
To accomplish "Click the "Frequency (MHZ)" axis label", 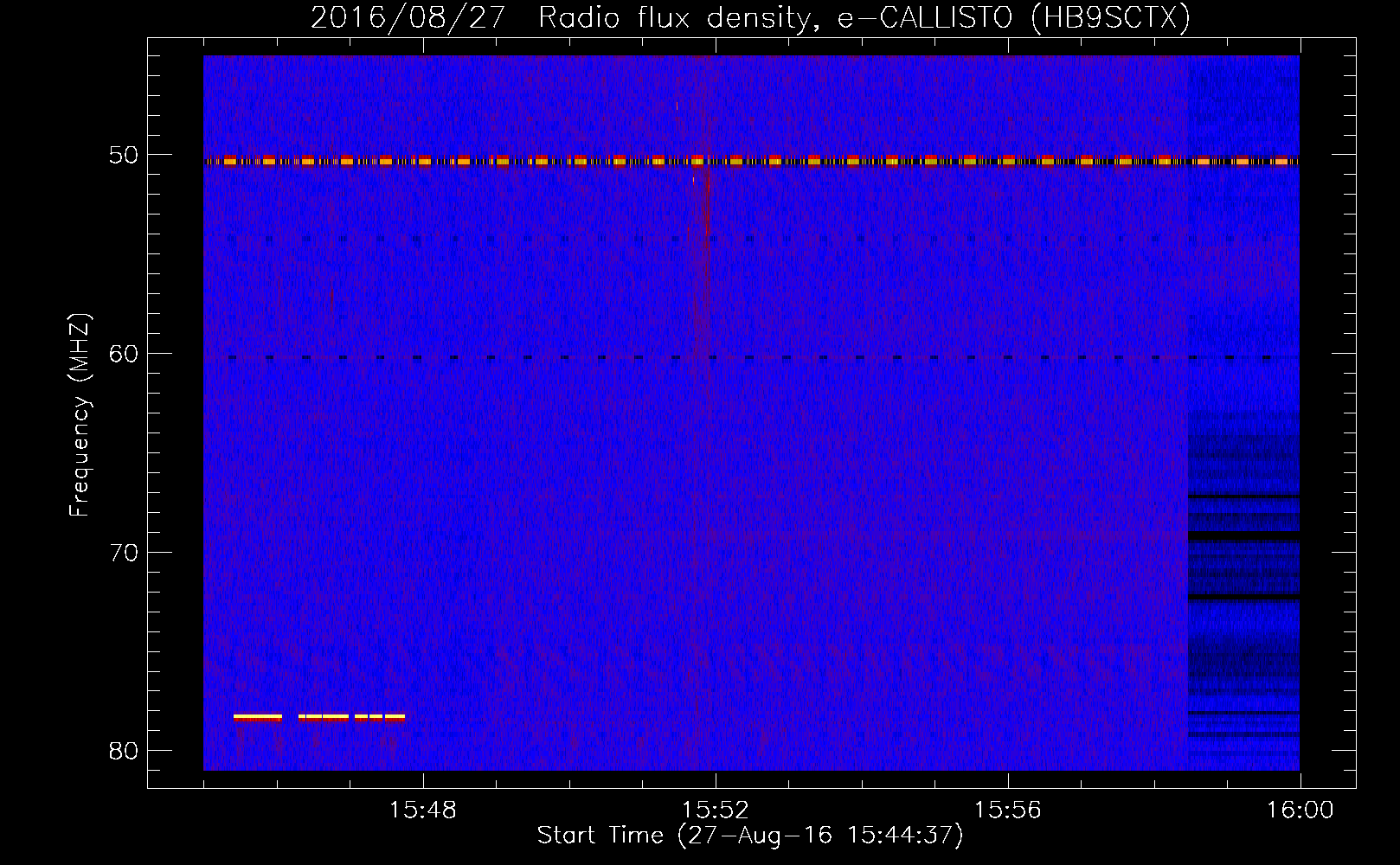I will 80,415.
